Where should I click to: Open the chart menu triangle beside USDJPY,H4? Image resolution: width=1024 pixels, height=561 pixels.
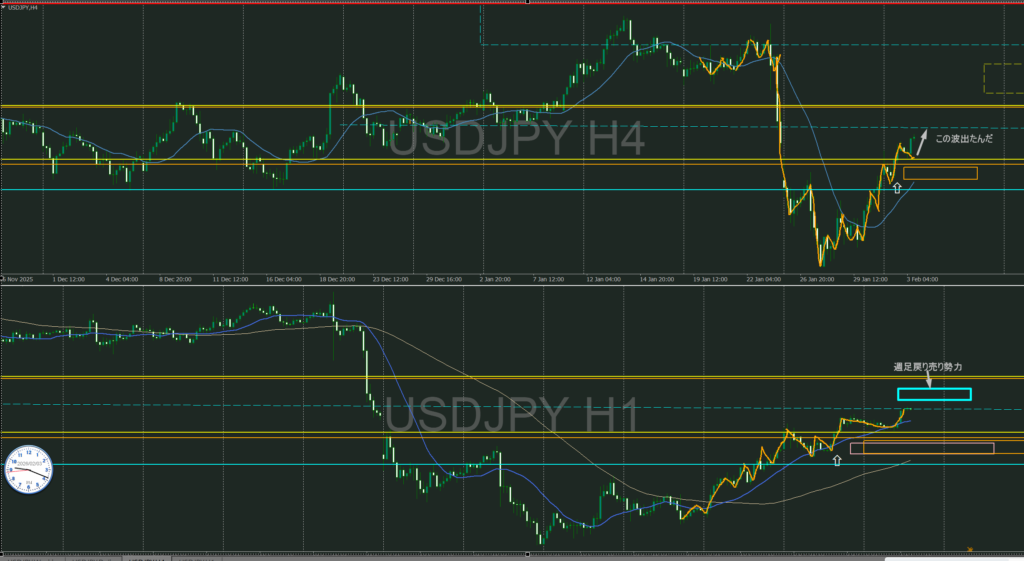(x=3, y=8)
